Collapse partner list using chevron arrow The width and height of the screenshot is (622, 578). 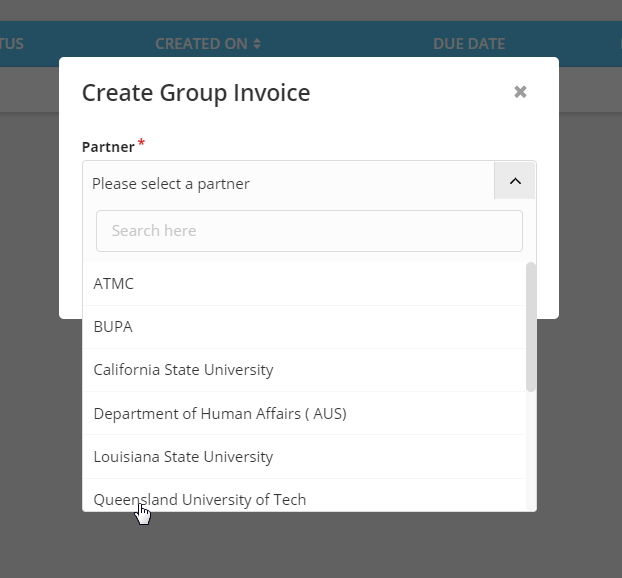tap(515, 181)
